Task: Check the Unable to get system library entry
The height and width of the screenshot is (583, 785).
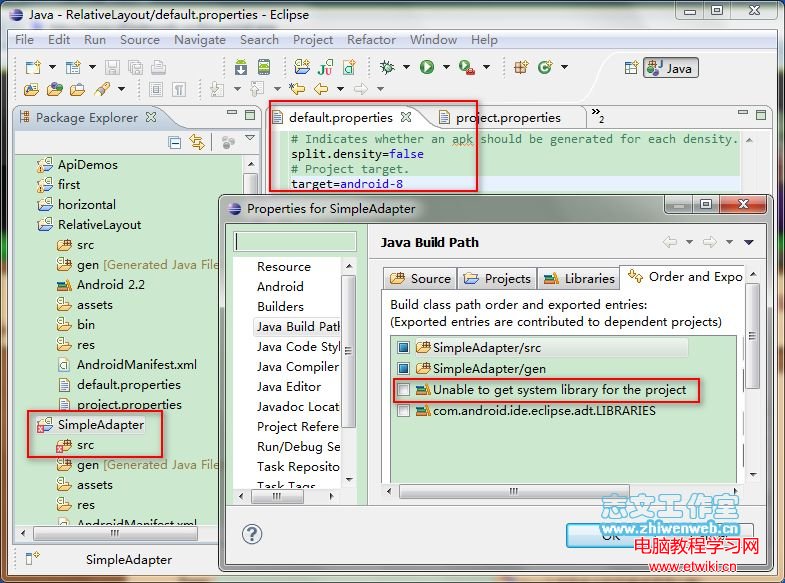Action: point(404,390)
